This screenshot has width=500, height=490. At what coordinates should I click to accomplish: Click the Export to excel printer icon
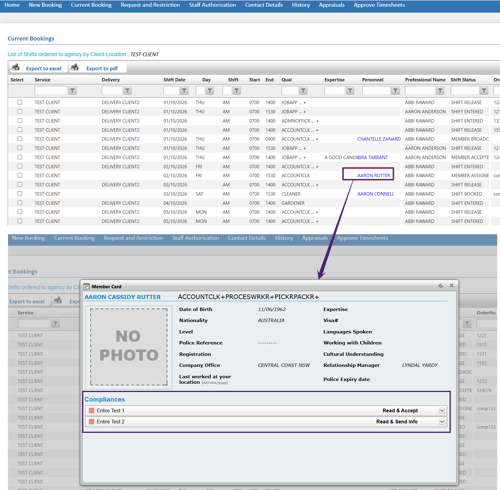(x=15, y=68)
